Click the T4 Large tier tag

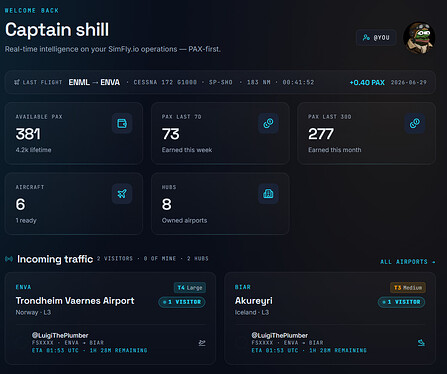(x=190, y=288)
